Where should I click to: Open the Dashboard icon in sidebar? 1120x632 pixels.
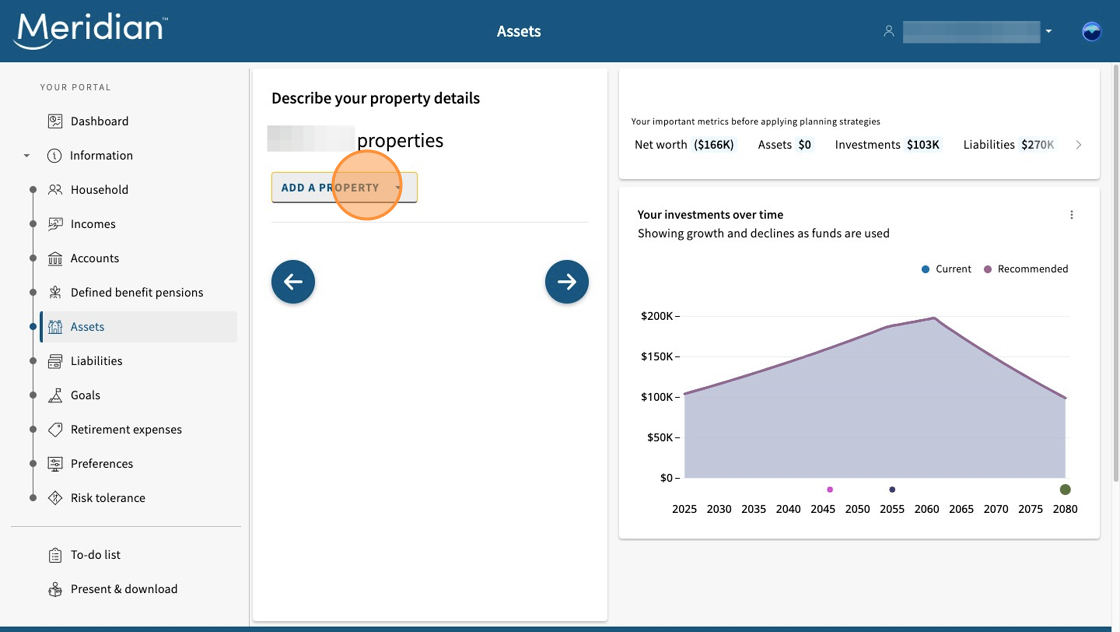(x=55, y=121)
